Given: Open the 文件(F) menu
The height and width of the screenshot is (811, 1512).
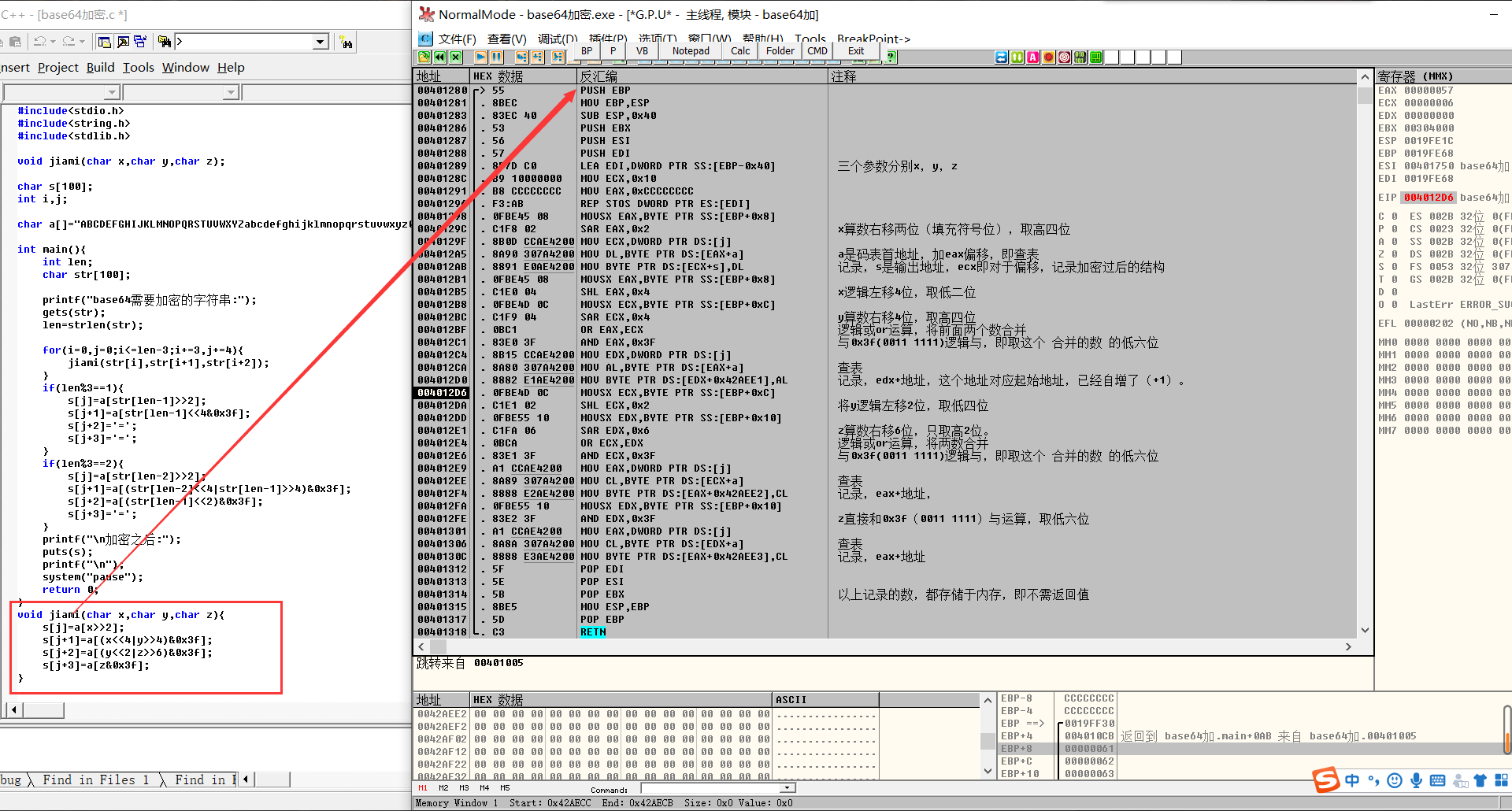Looking at the screenshot, I should tap(457, 39).
